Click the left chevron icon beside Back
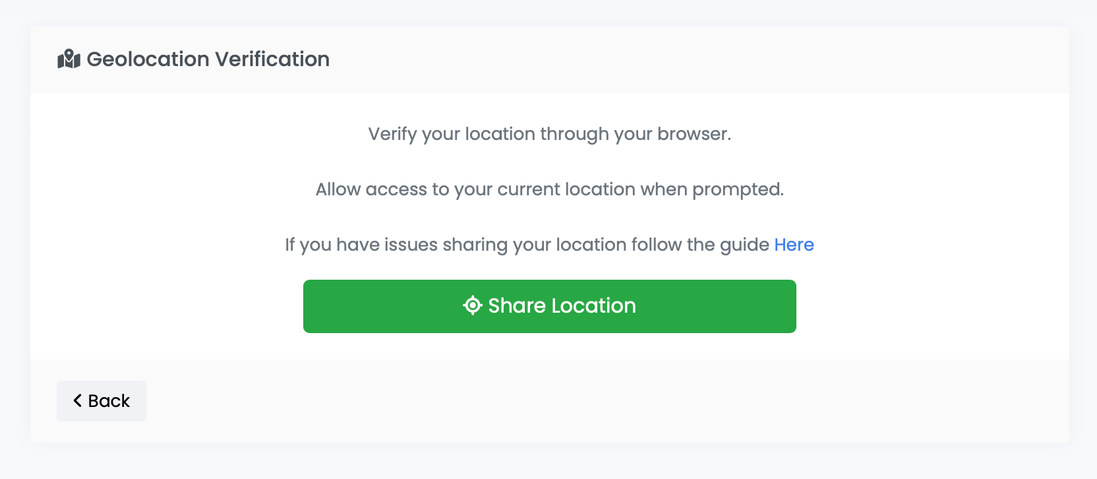Viewport: 1097px width, 479px height. pos(77,401)
